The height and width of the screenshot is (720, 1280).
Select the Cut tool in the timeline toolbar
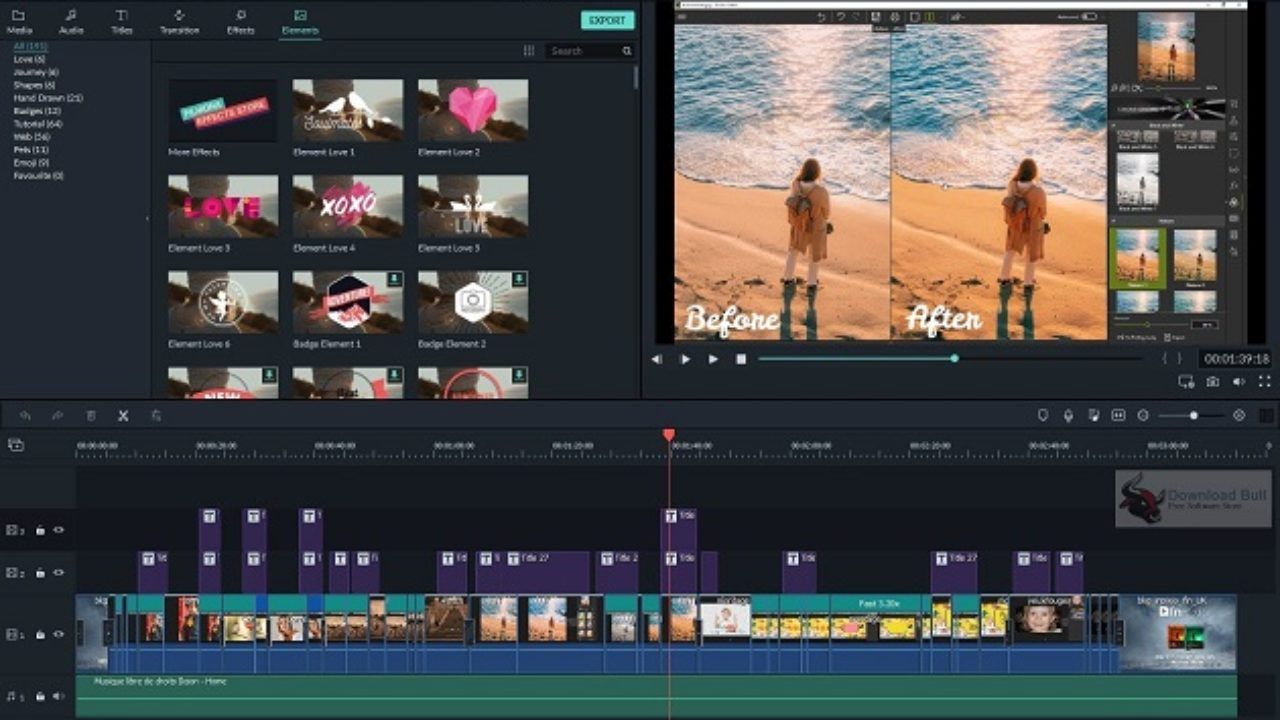coord(122,416)
